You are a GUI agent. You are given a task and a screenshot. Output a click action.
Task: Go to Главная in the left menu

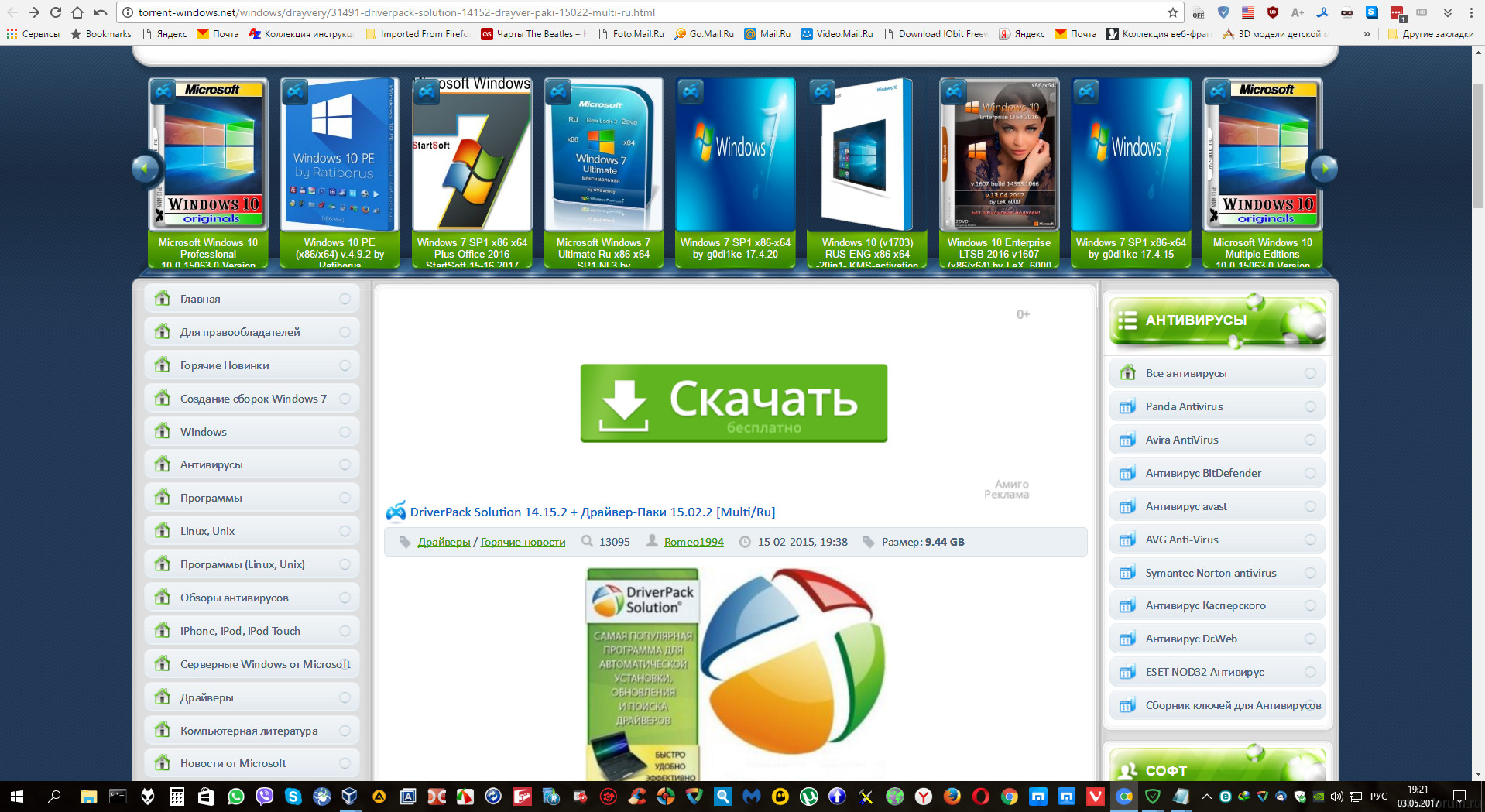tap(252, 299)
